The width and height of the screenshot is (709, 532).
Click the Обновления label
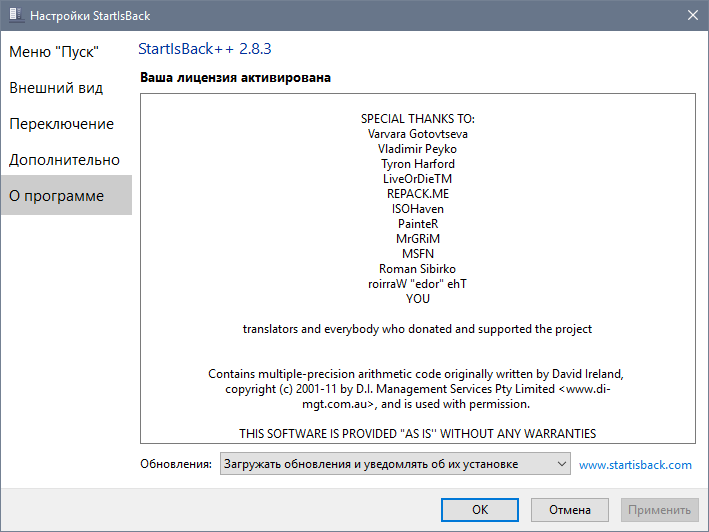coord(175,465)
